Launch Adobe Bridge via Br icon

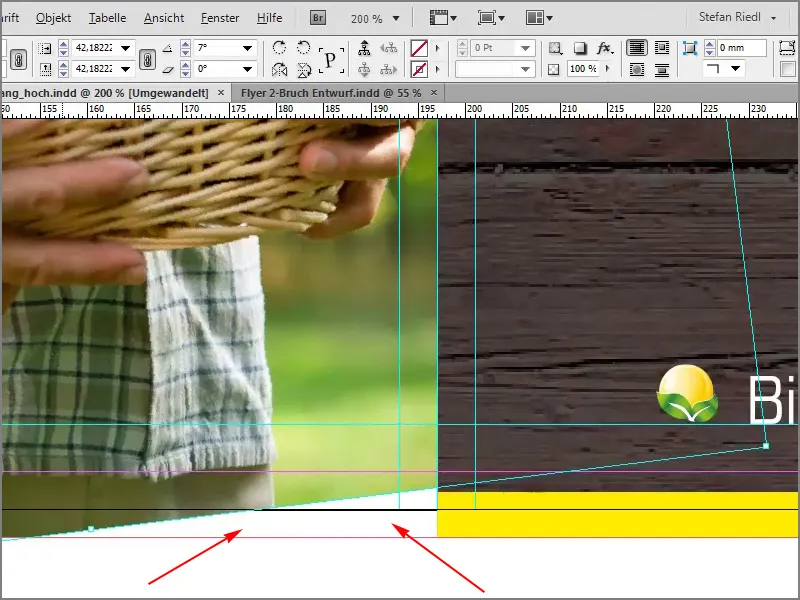(318, 18)
